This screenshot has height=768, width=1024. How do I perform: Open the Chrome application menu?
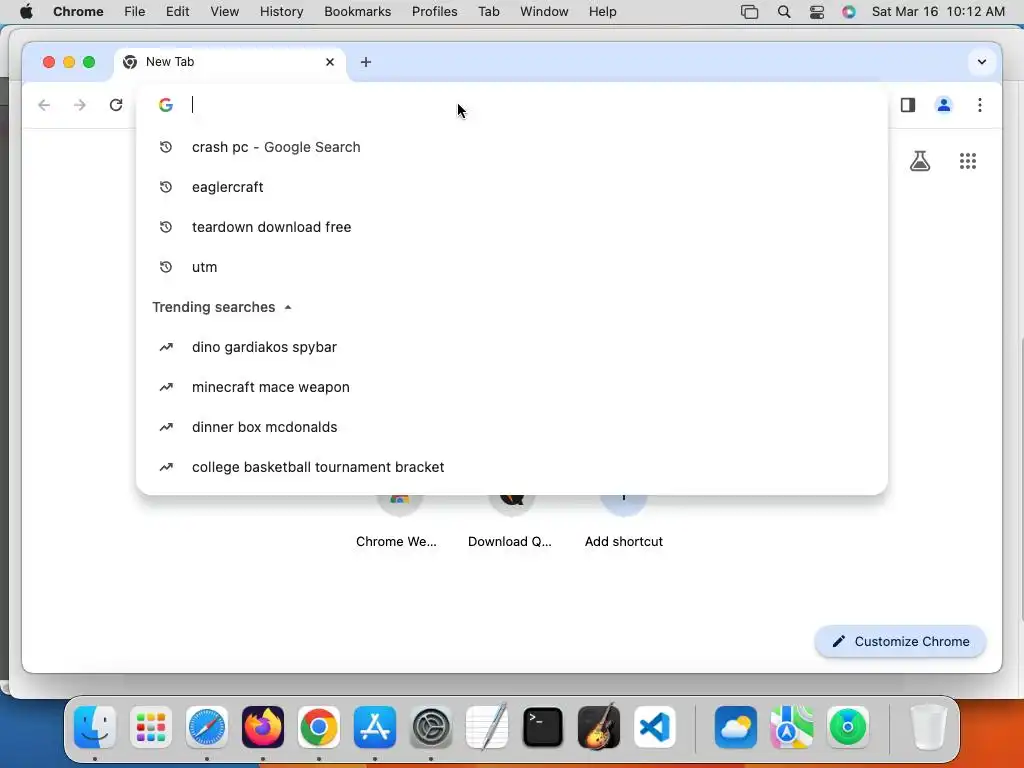[x=78, y=12]
